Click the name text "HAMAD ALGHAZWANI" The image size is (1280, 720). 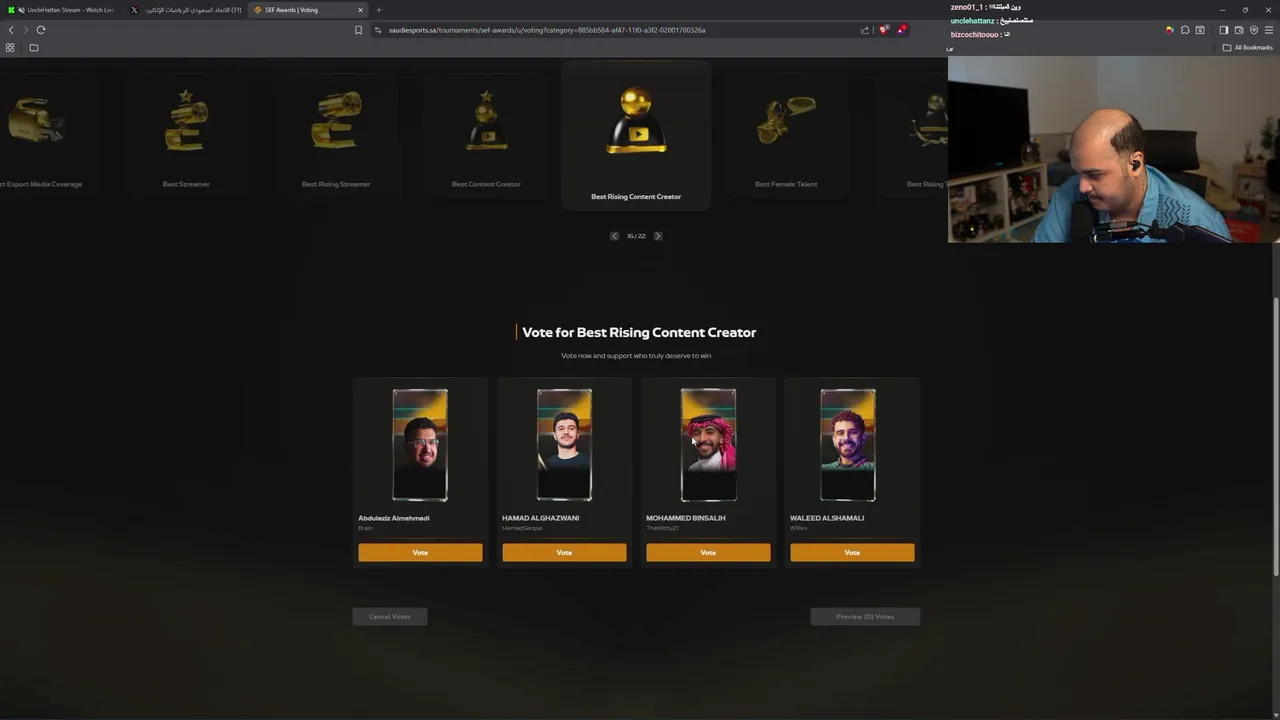pyautogui.click(x=540, y=518)
